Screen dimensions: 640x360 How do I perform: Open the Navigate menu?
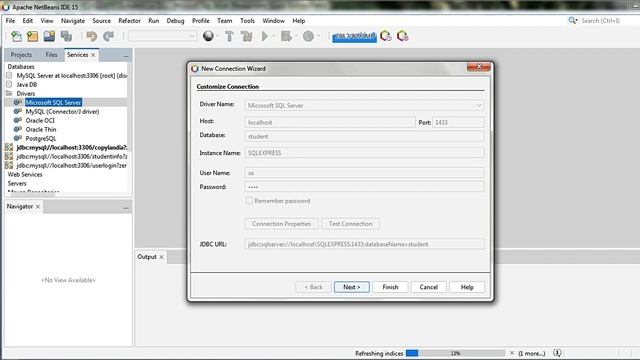coord(73,21)
